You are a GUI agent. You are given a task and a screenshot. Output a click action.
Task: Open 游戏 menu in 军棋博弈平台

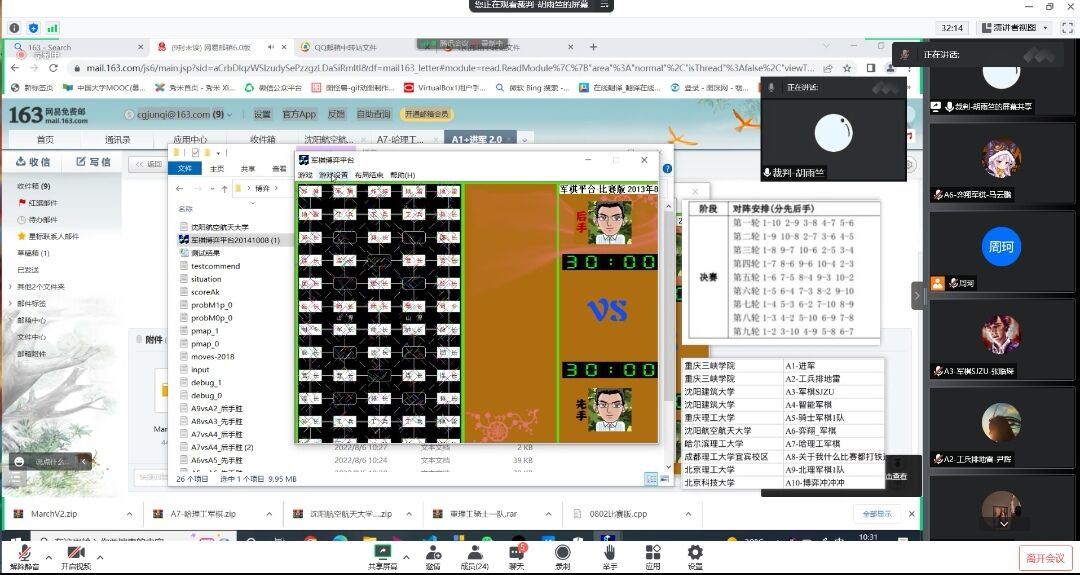tap(305, 175)
